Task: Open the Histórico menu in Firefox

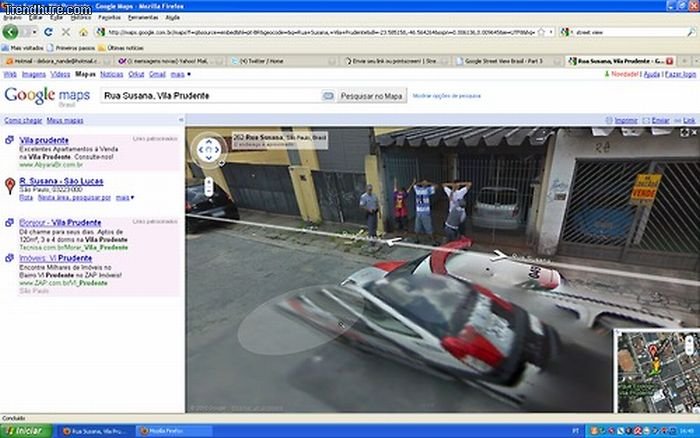Action: 80,18
